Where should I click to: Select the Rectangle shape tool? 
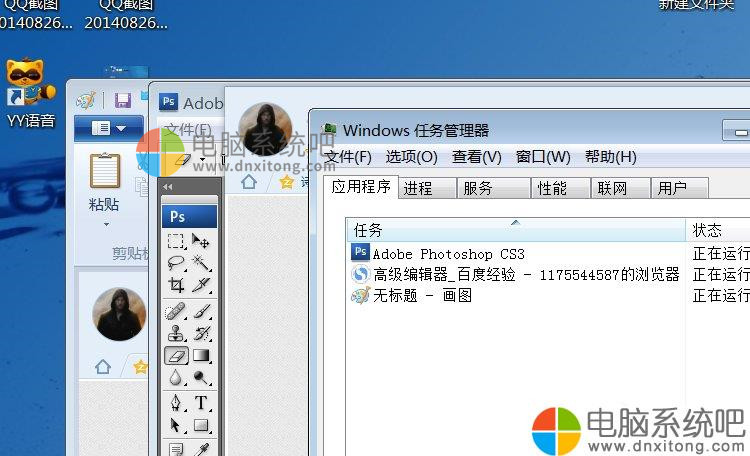pyautogui.click(x=200, y=425)
